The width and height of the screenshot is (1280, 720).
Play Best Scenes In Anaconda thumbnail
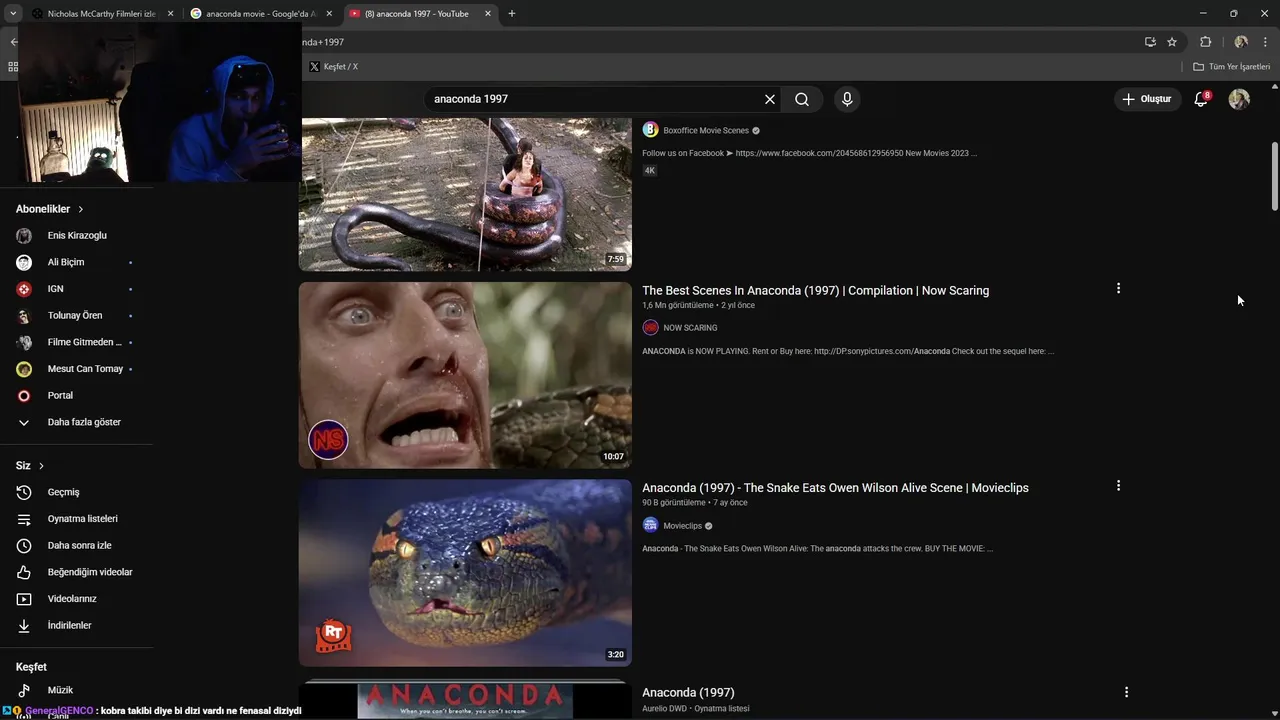[x=465, y=375]
